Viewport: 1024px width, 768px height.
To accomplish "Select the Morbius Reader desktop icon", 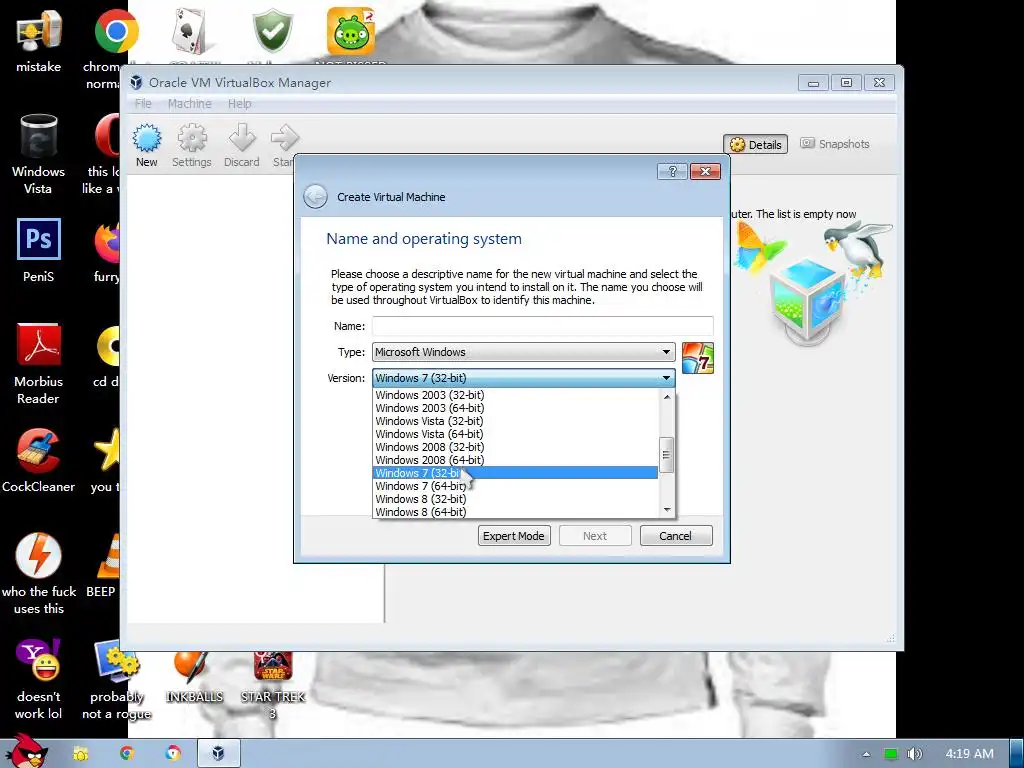I will 39,363.
